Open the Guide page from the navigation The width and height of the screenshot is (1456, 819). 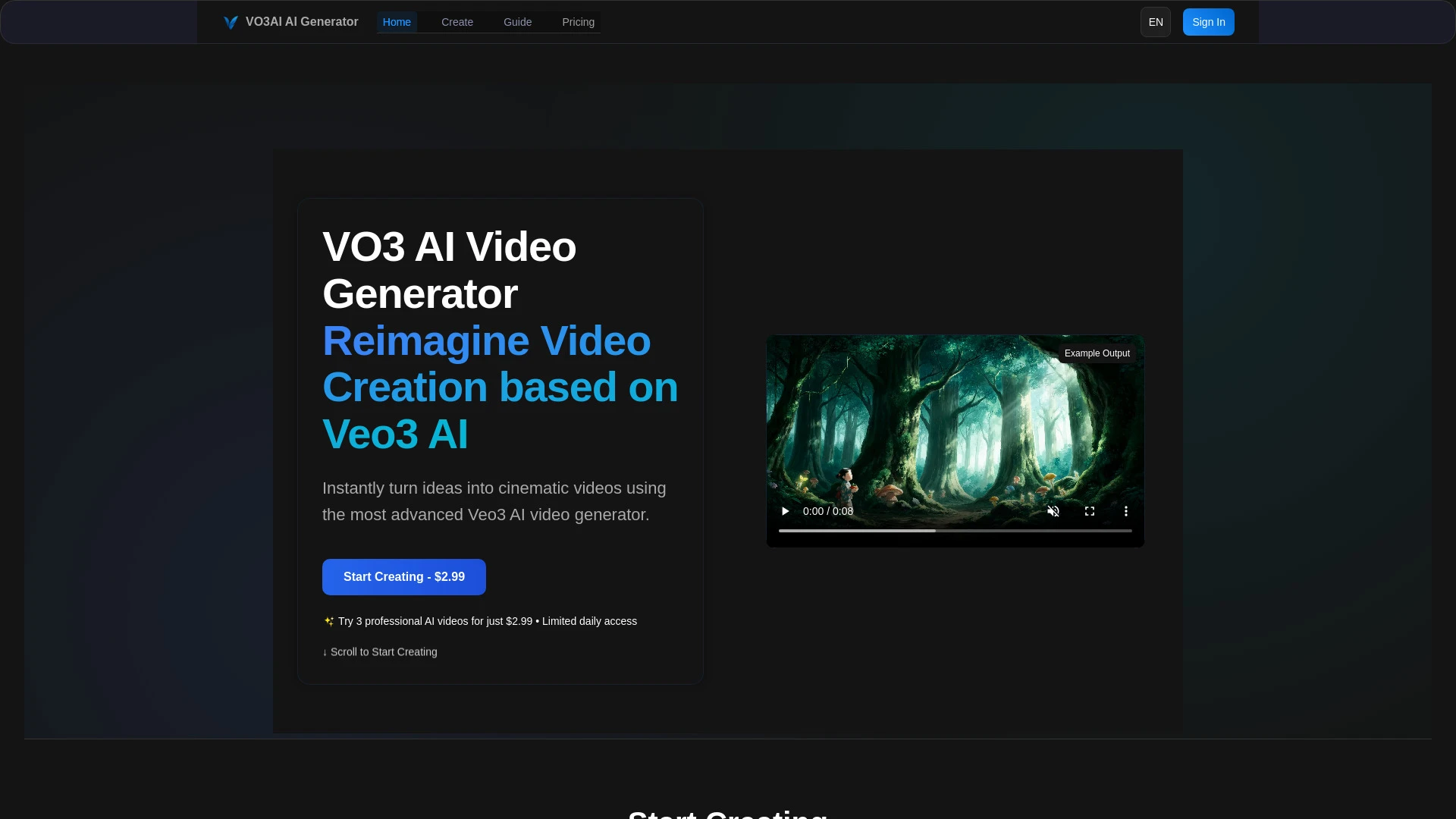pyautogui.click(x=517, y=22)
